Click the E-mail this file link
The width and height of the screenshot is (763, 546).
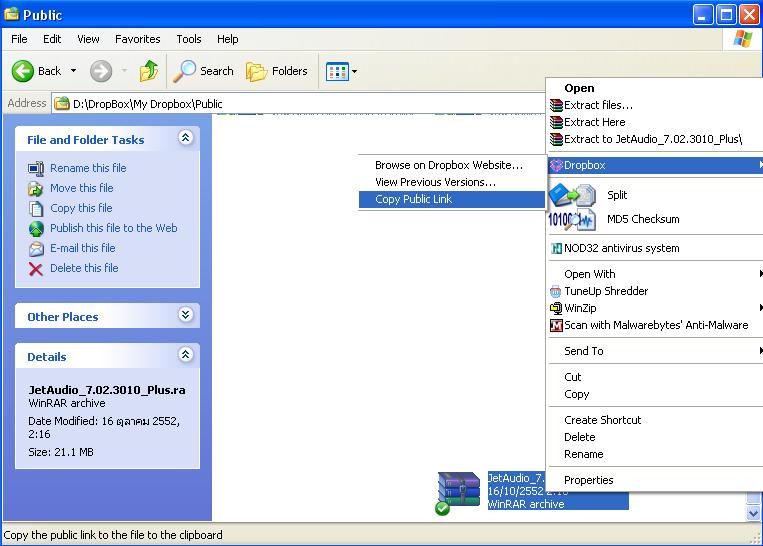(83, 248)
